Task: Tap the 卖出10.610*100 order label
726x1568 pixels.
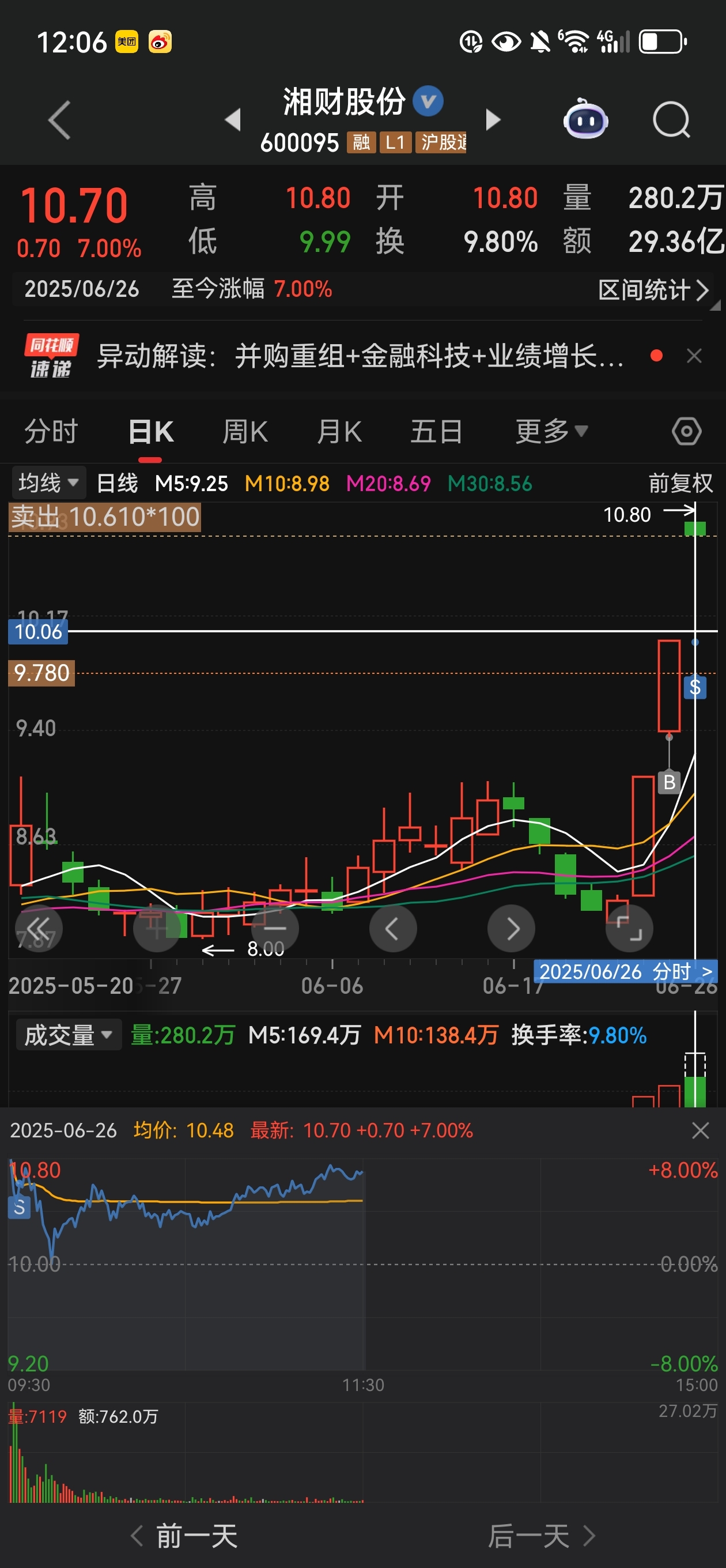Action: click(105, 517)
